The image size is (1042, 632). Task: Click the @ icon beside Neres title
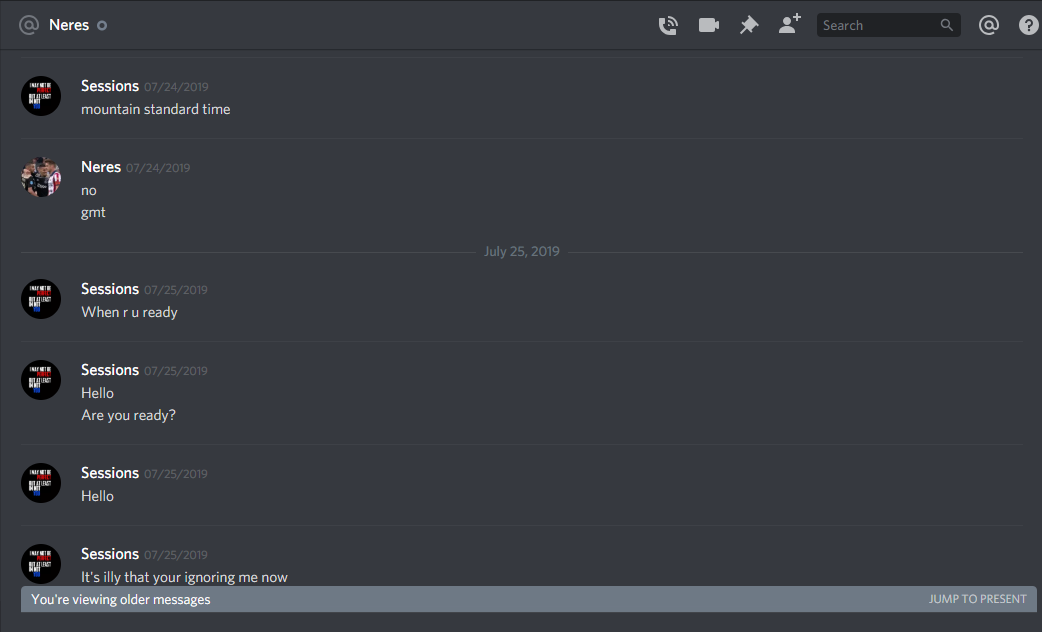point(29,25)
